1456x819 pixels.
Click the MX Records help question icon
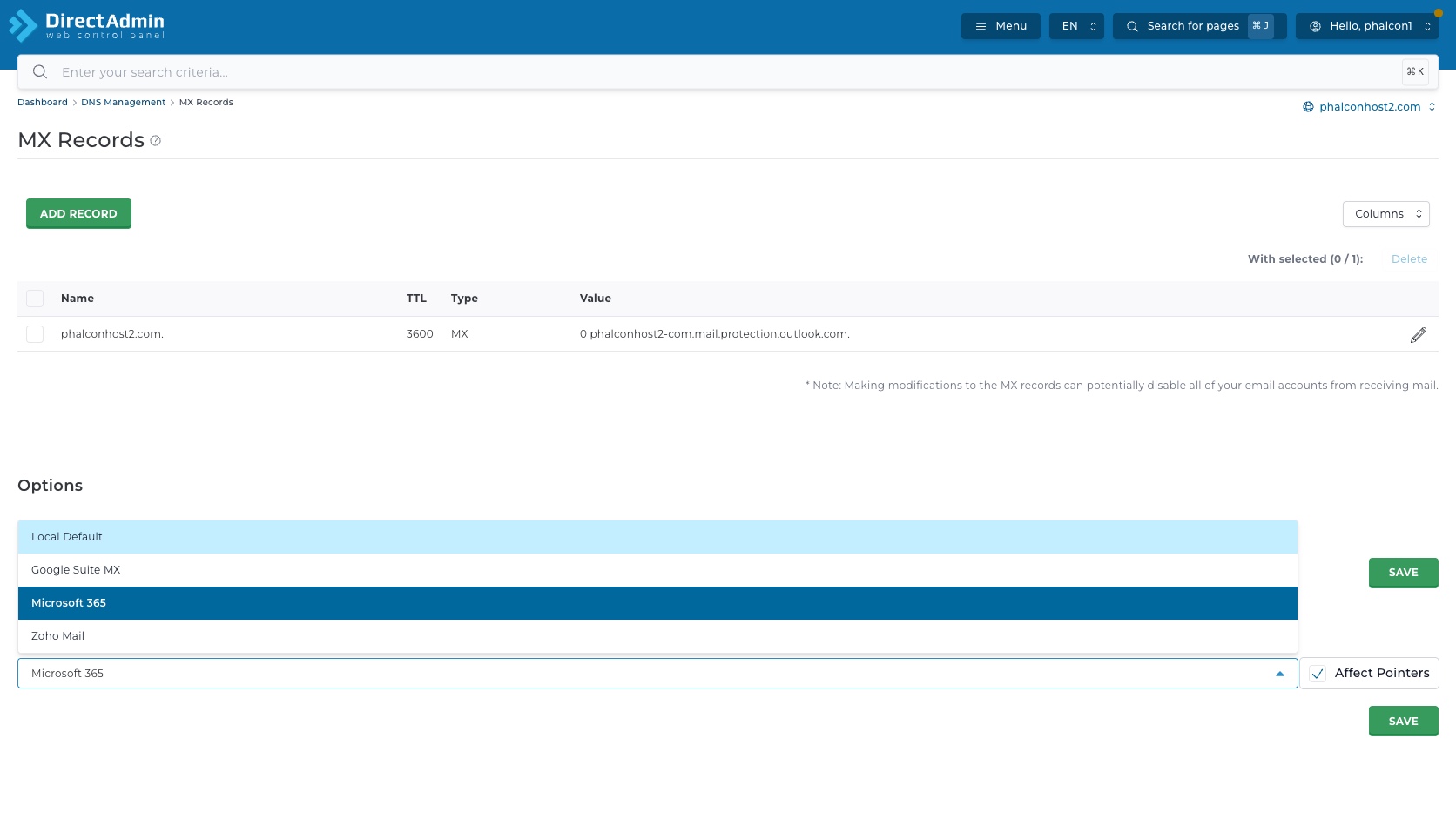click(156, 140)
